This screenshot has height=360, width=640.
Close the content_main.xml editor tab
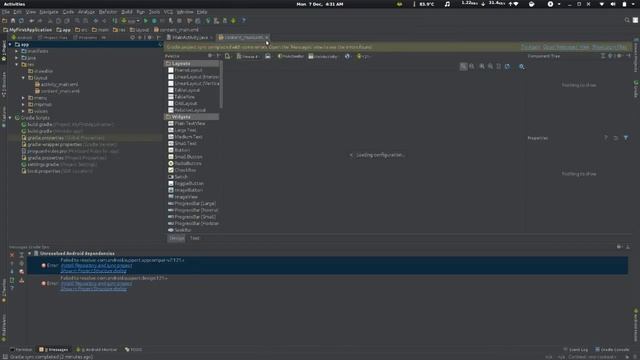[x=267, y=38]
